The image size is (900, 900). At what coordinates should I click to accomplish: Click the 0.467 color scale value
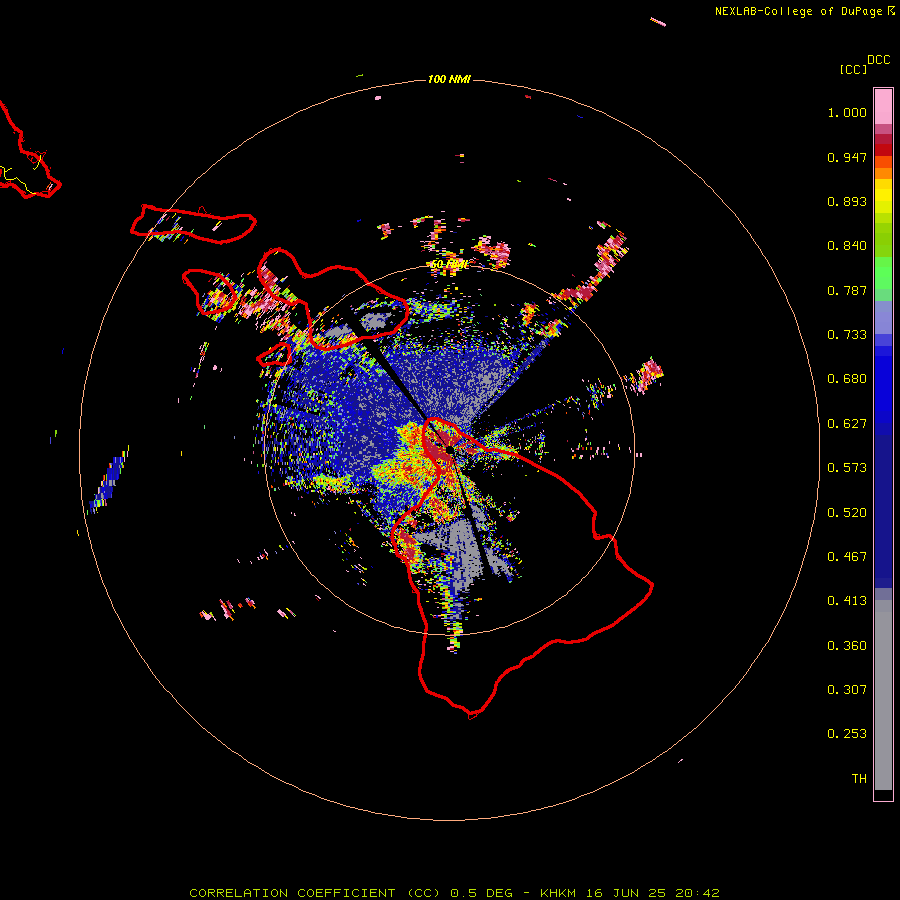847,557
